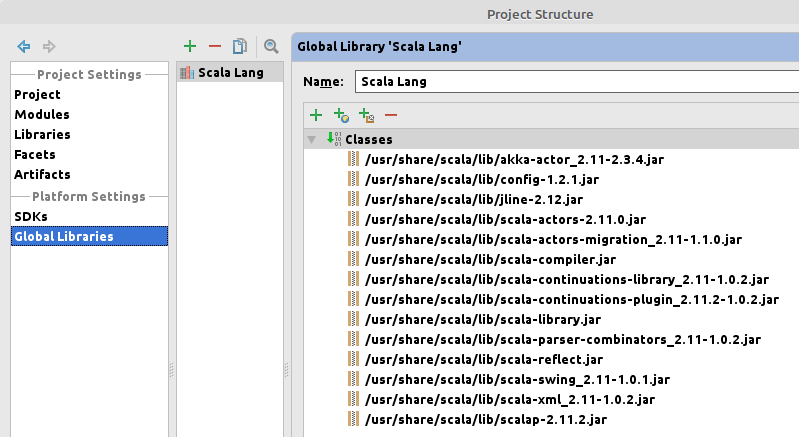This screenshot has height=437, width=799.
Task: Select SDKs under Platform Settings
Action: (31, 216)
